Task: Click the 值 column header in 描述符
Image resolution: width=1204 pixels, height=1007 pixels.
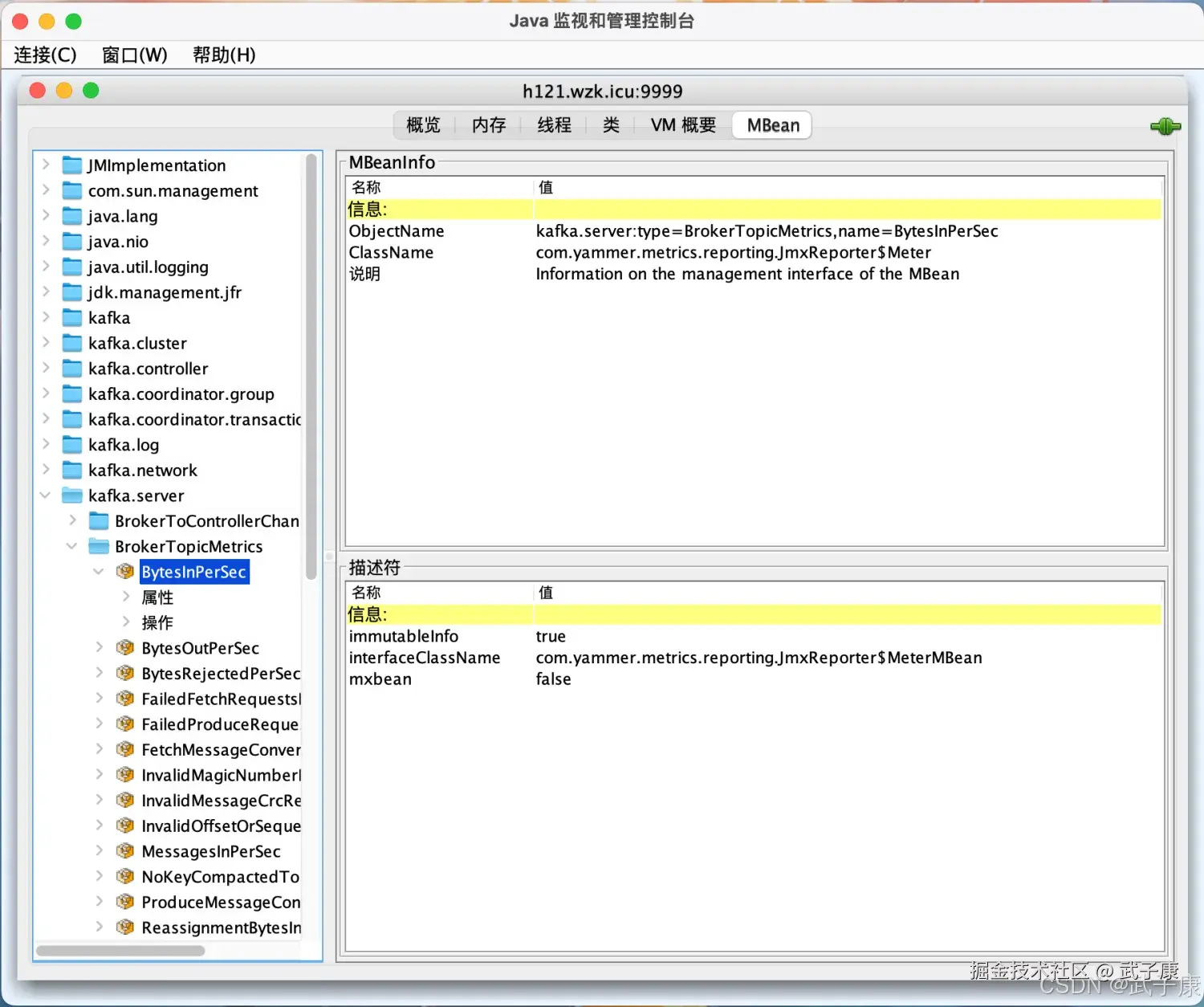Action: tap(848, 593)
